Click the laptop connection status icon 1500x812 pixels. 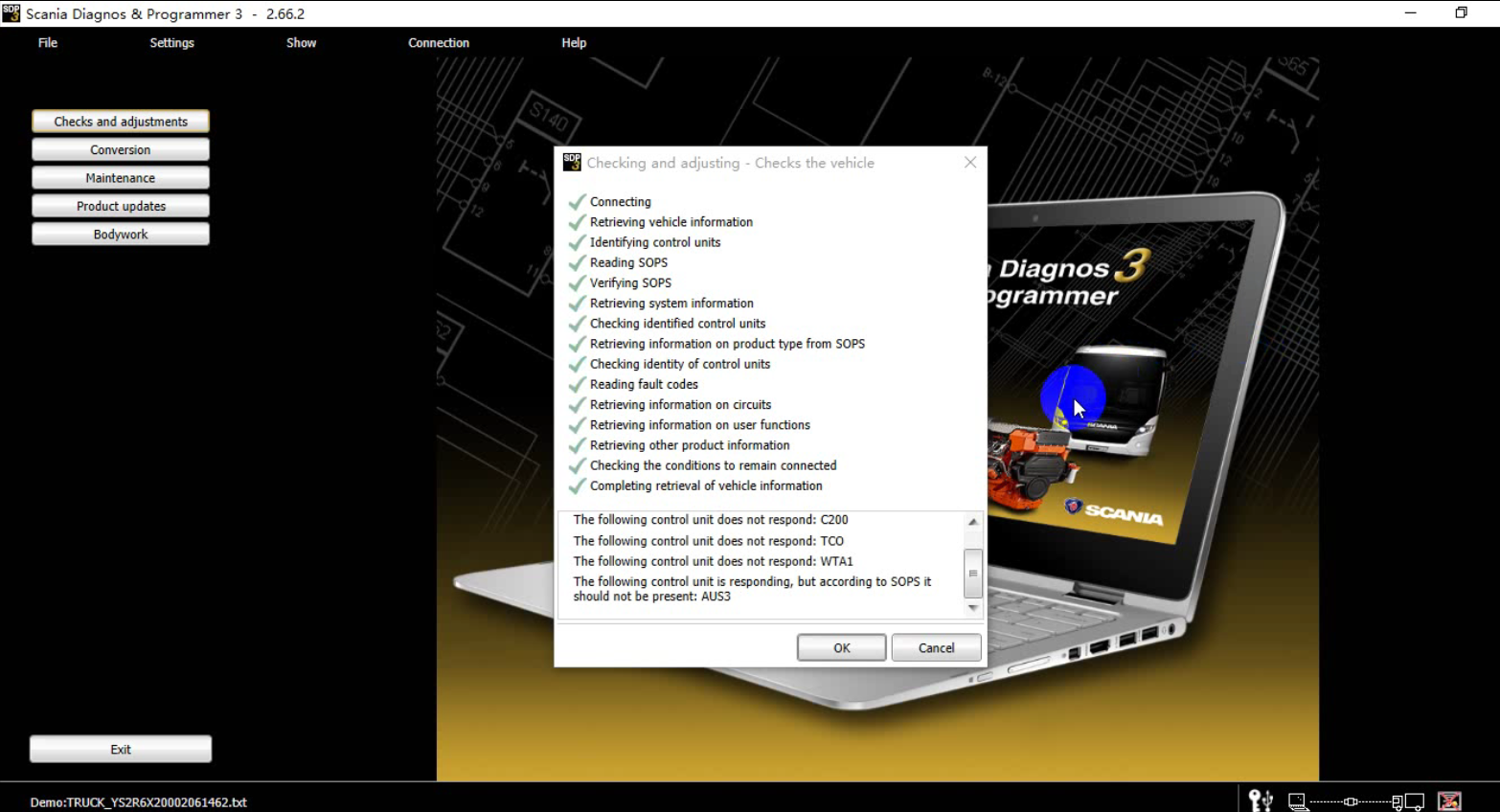(1298, 801)
